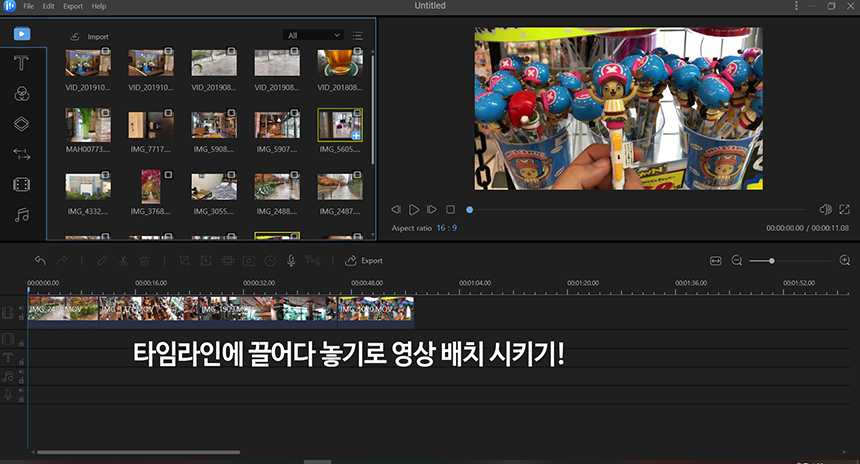Open the Overlays panel

tap(21, 124)
